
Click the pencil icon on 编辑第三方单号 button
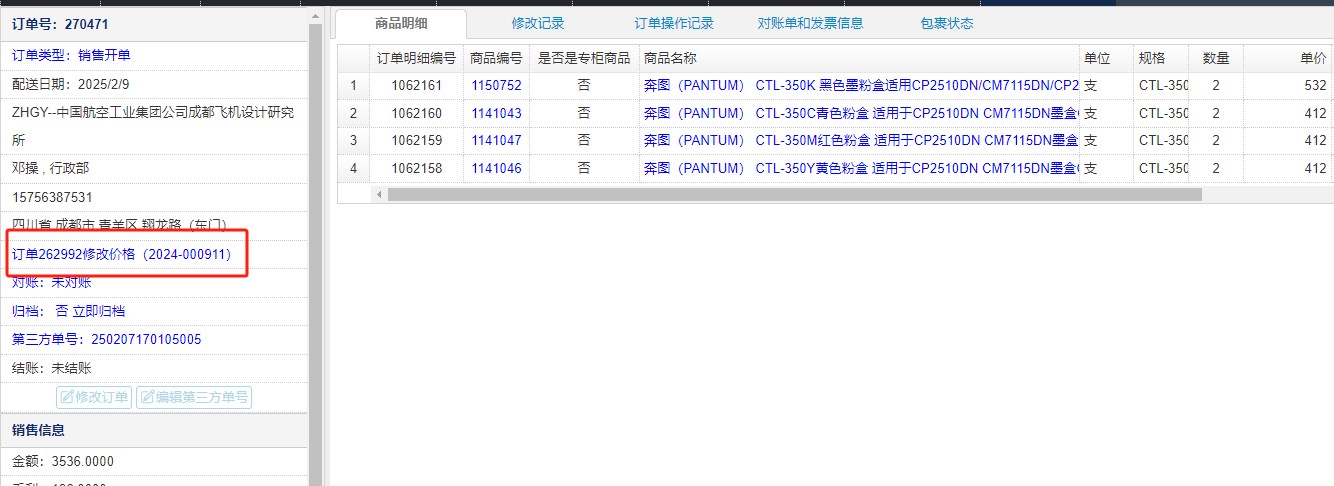[x=147, y=398]
